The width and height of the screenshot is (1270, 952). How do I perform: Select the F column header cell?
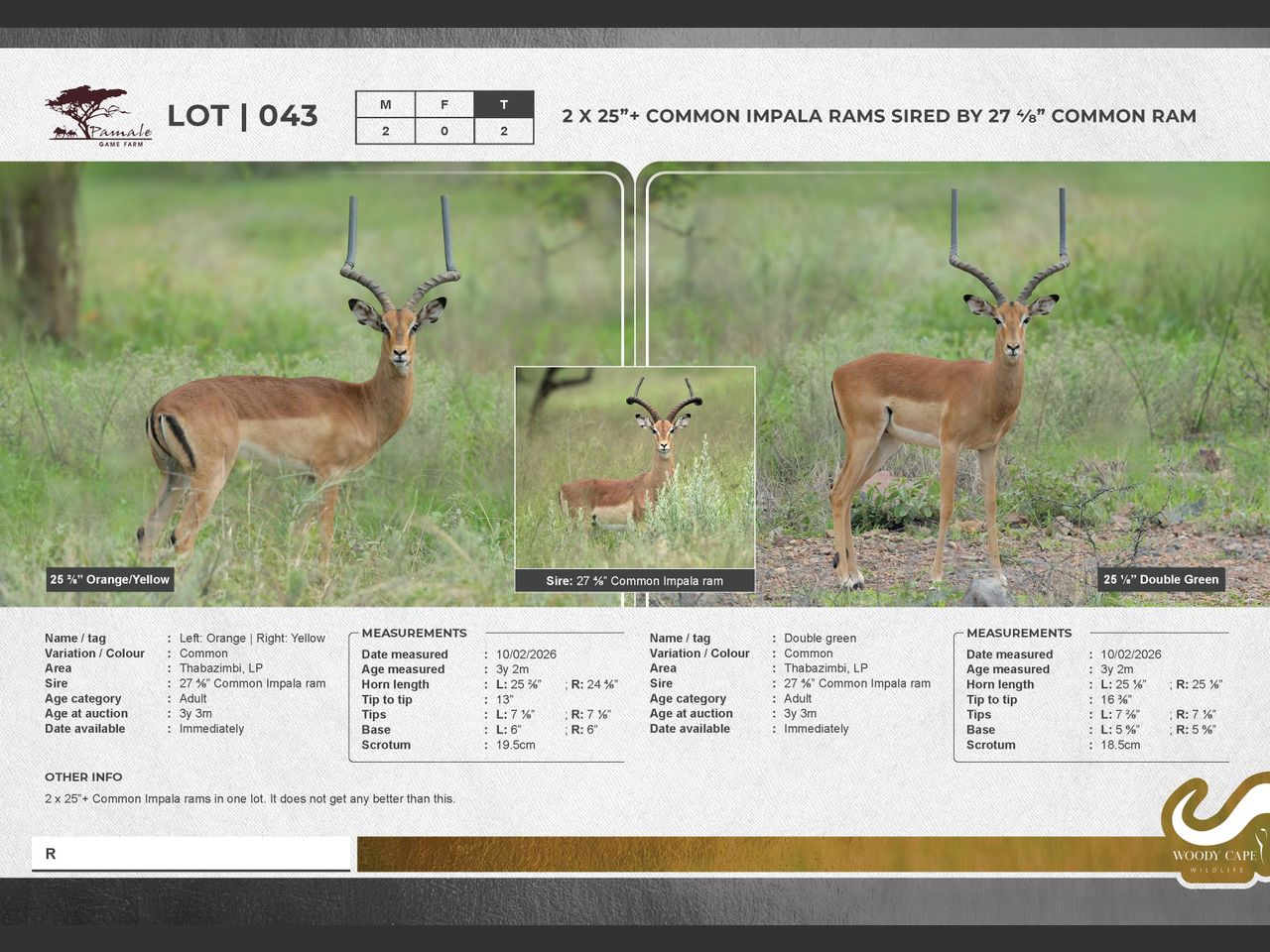(x=444, y=105)
